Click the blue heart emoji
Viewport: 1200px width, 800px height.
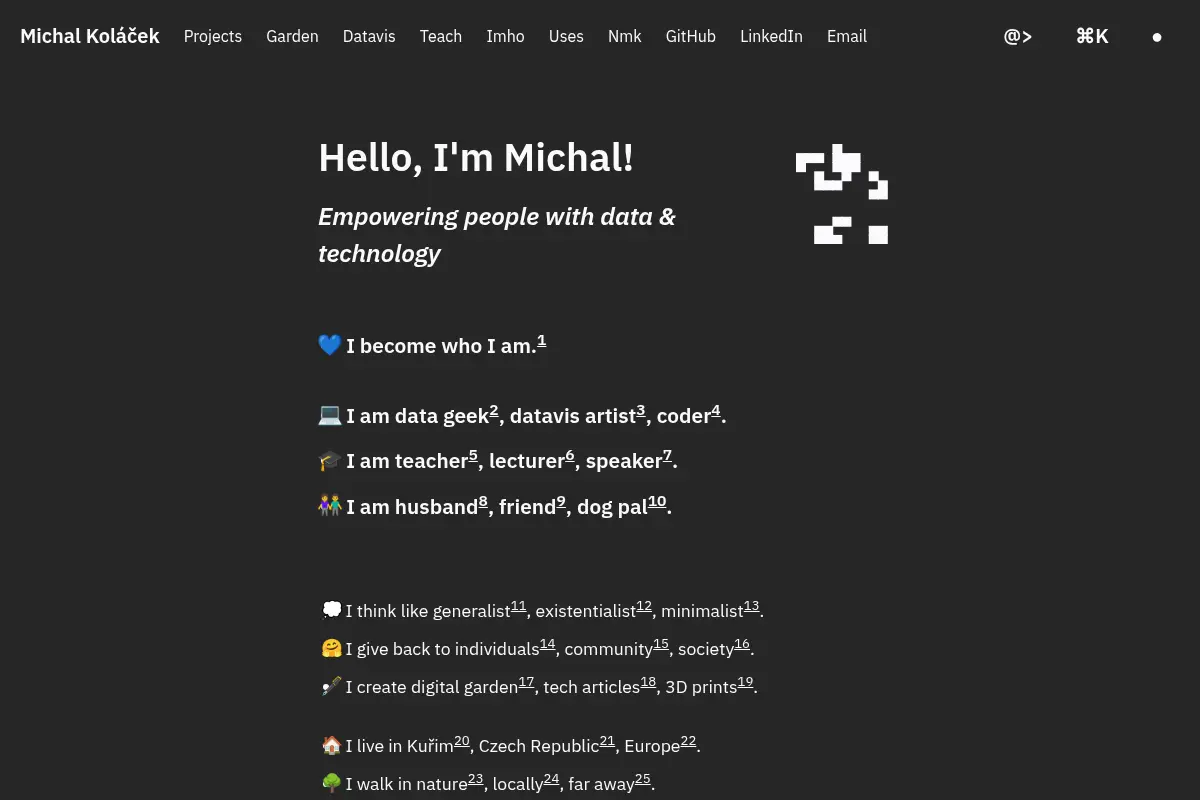click(x=330, y=346)
